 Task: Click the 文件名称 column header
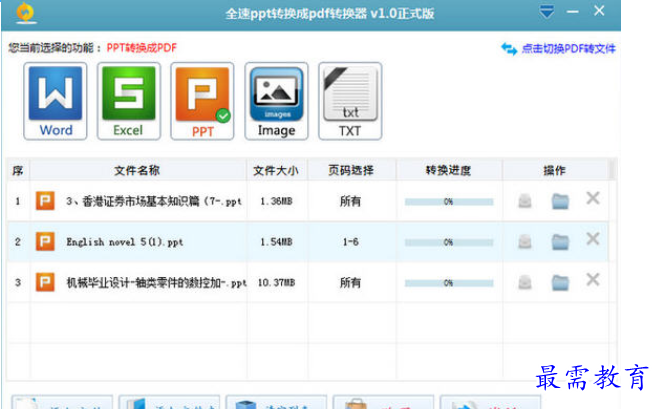point(138,170)
